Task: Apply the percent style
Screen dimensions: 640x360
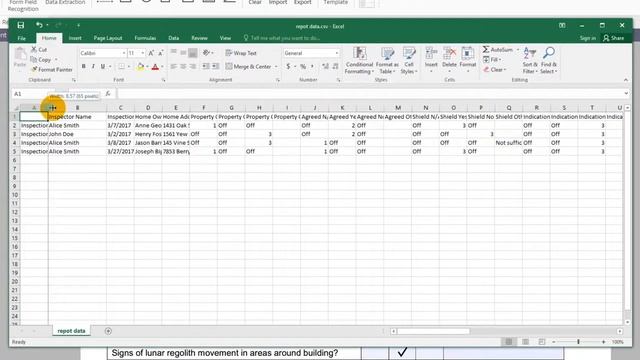Action: tap(303, 67)
